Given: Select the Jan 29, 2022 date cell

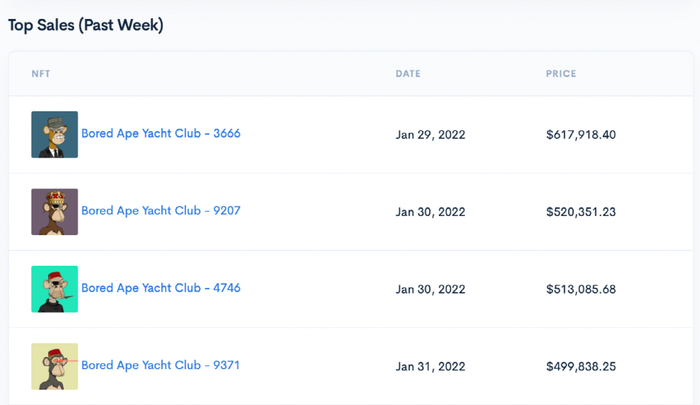Looking at the screenshot, I should 431,134.
